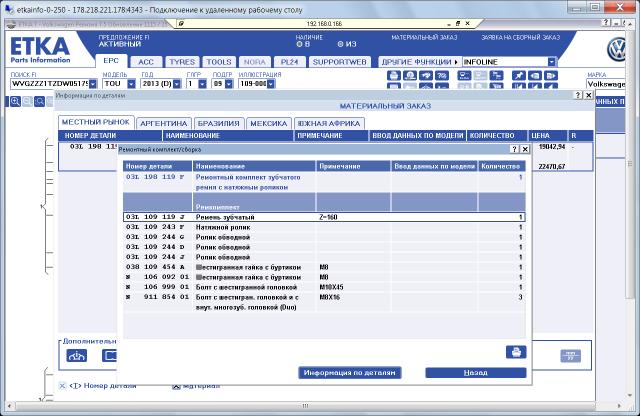Select the Наличие В radio option
The image size is (640, 416).
tap(299, 44)
